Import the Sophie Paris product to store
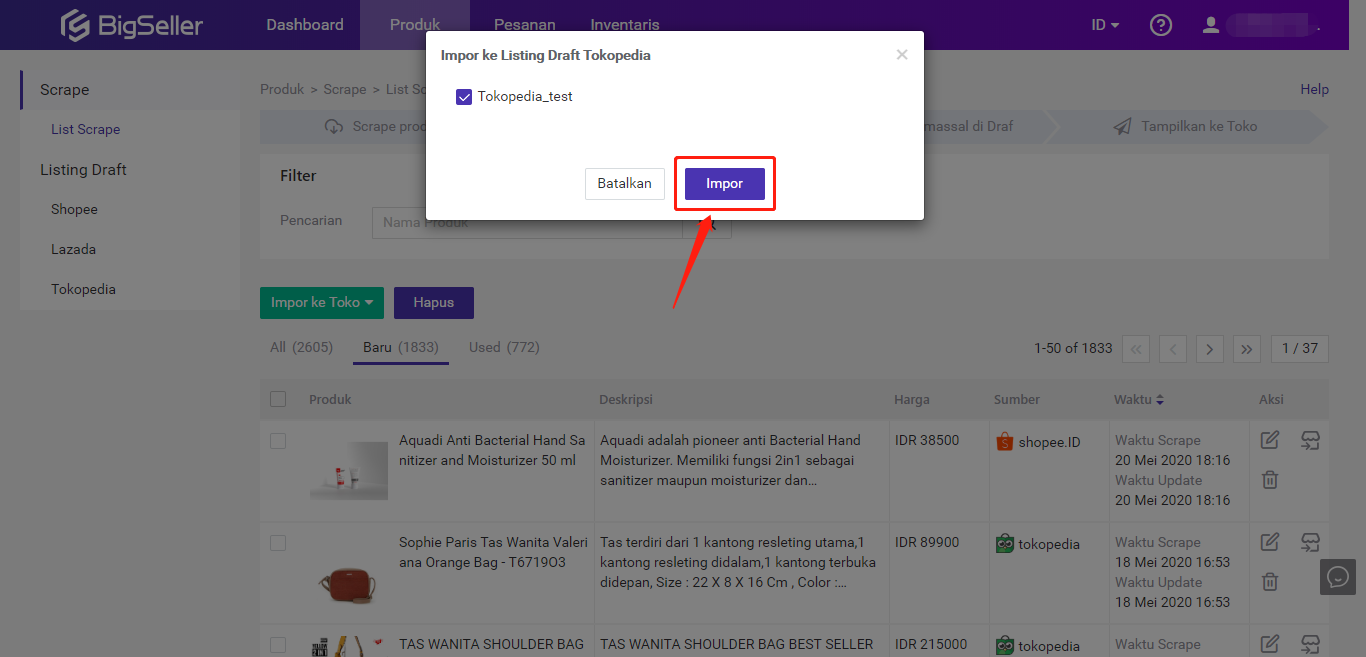Viewport: 1366px width, 657px height. coord(1310,542)
